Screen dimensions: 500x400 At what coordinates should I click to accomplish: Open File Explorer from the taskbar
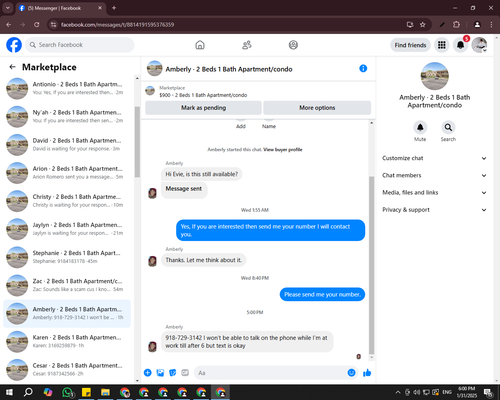pos(105,392)
